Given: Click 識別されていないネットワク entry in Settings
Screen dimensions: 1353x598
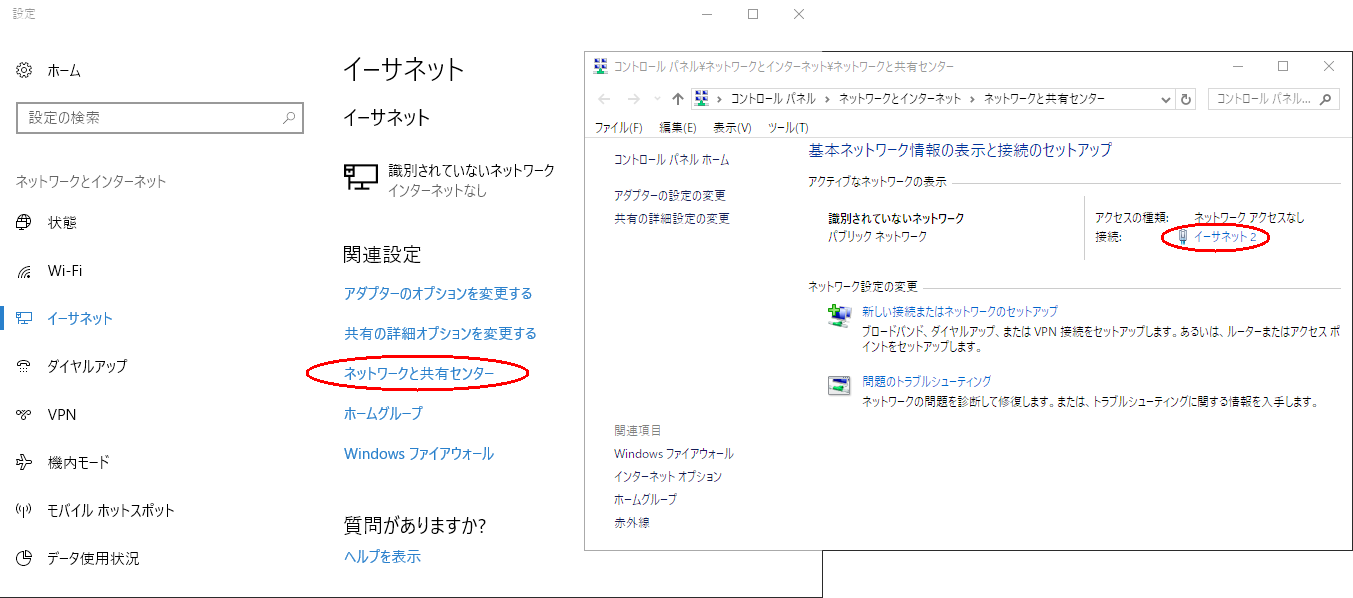Looking at the screenshot, I should (449, 179).
